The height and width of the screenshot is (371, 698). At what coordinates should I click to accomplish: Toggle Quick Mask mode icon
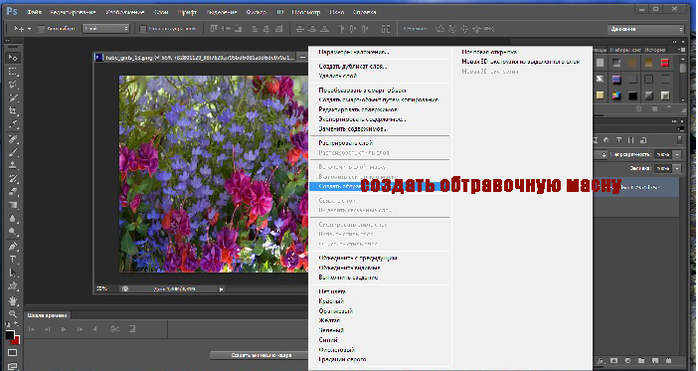(x=12, y=353)
